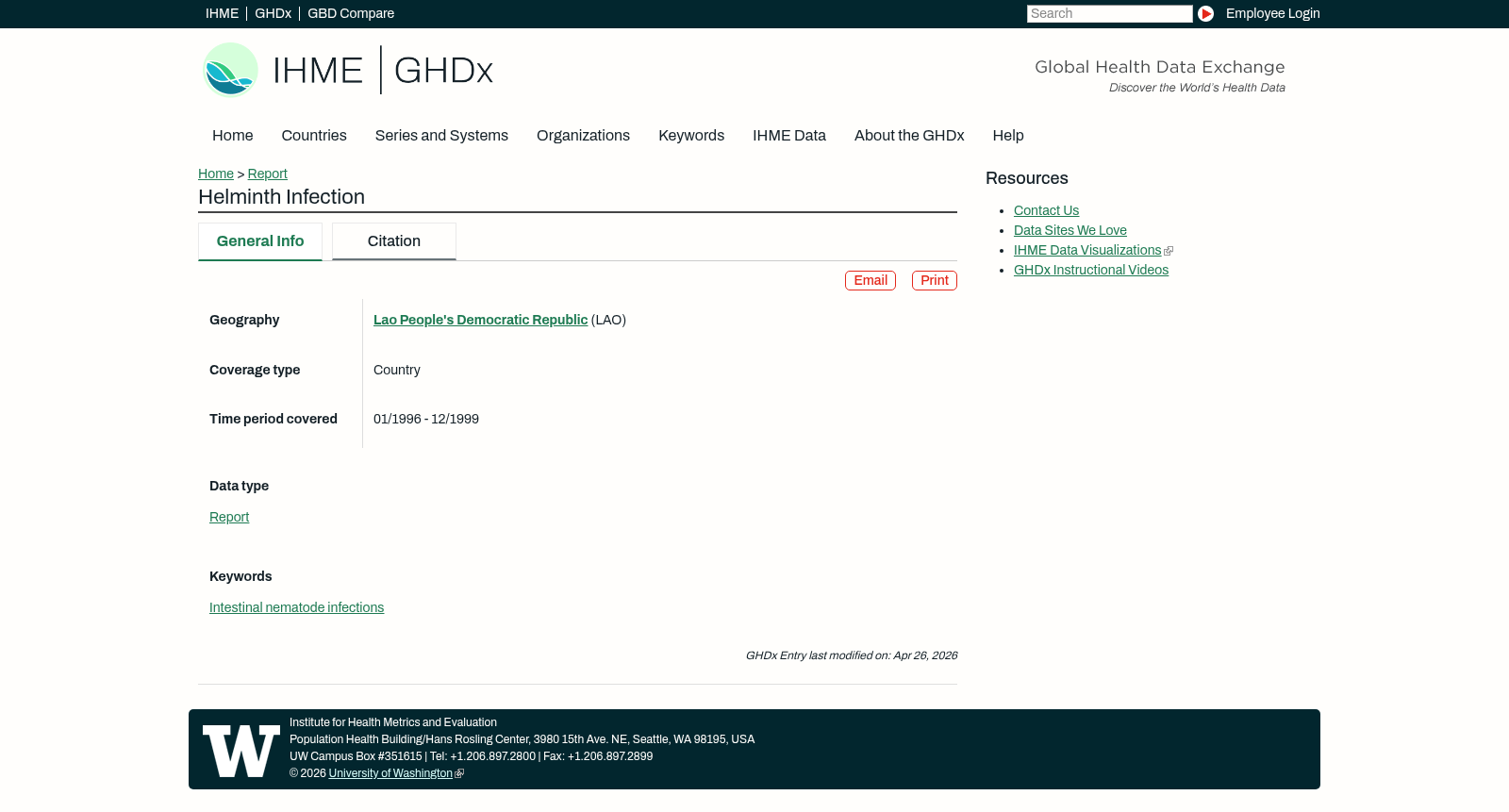Image resolution: width=1509 pixels, height=812 pixels.
Task: Open Data Sites We Love link
Action: point(1070,231)
